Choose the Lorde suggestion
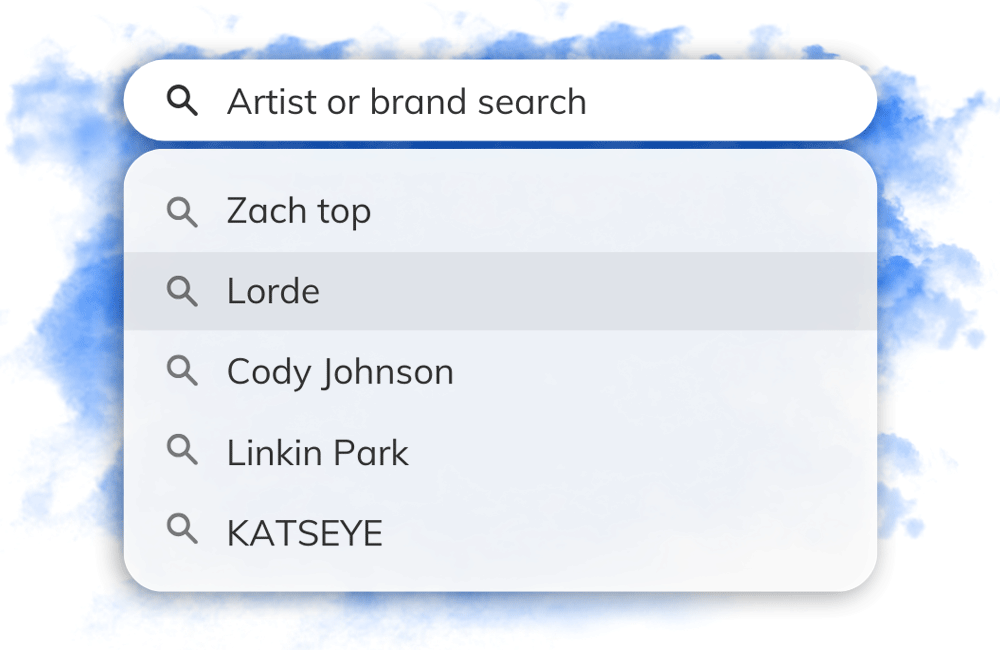 (x=500, y=291)
